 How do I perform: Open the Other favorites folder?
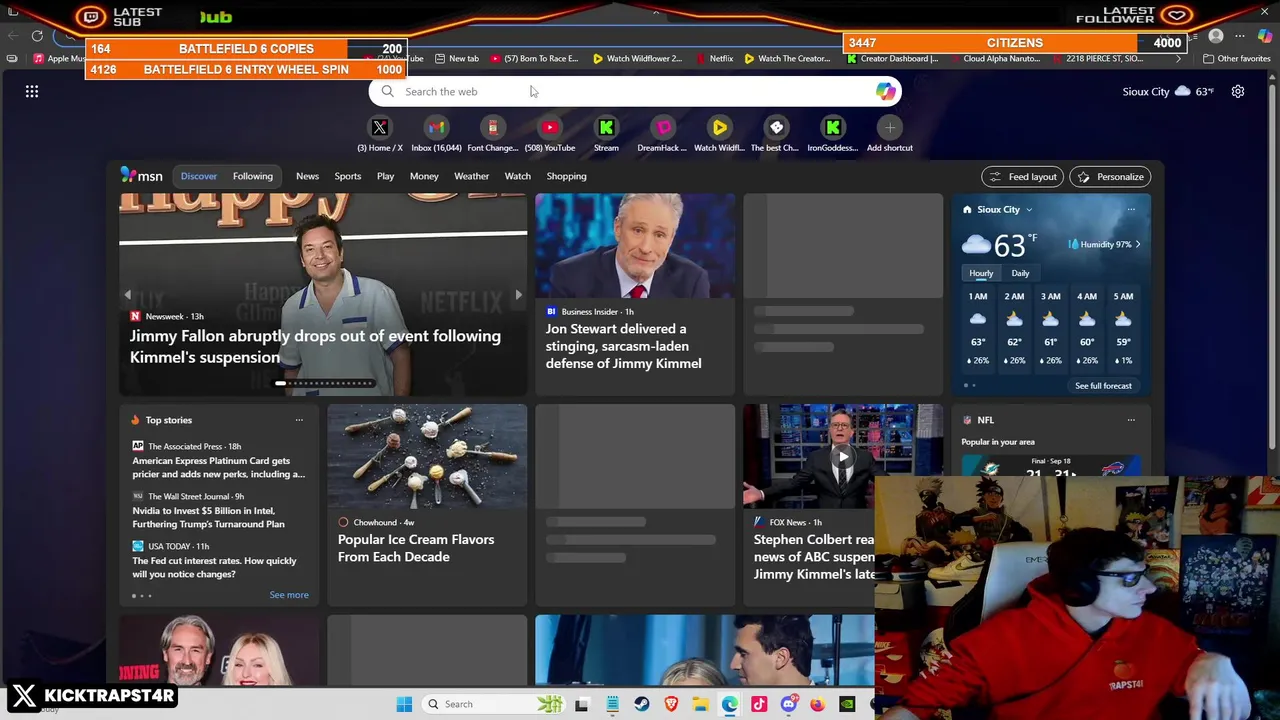(1236, 59)
